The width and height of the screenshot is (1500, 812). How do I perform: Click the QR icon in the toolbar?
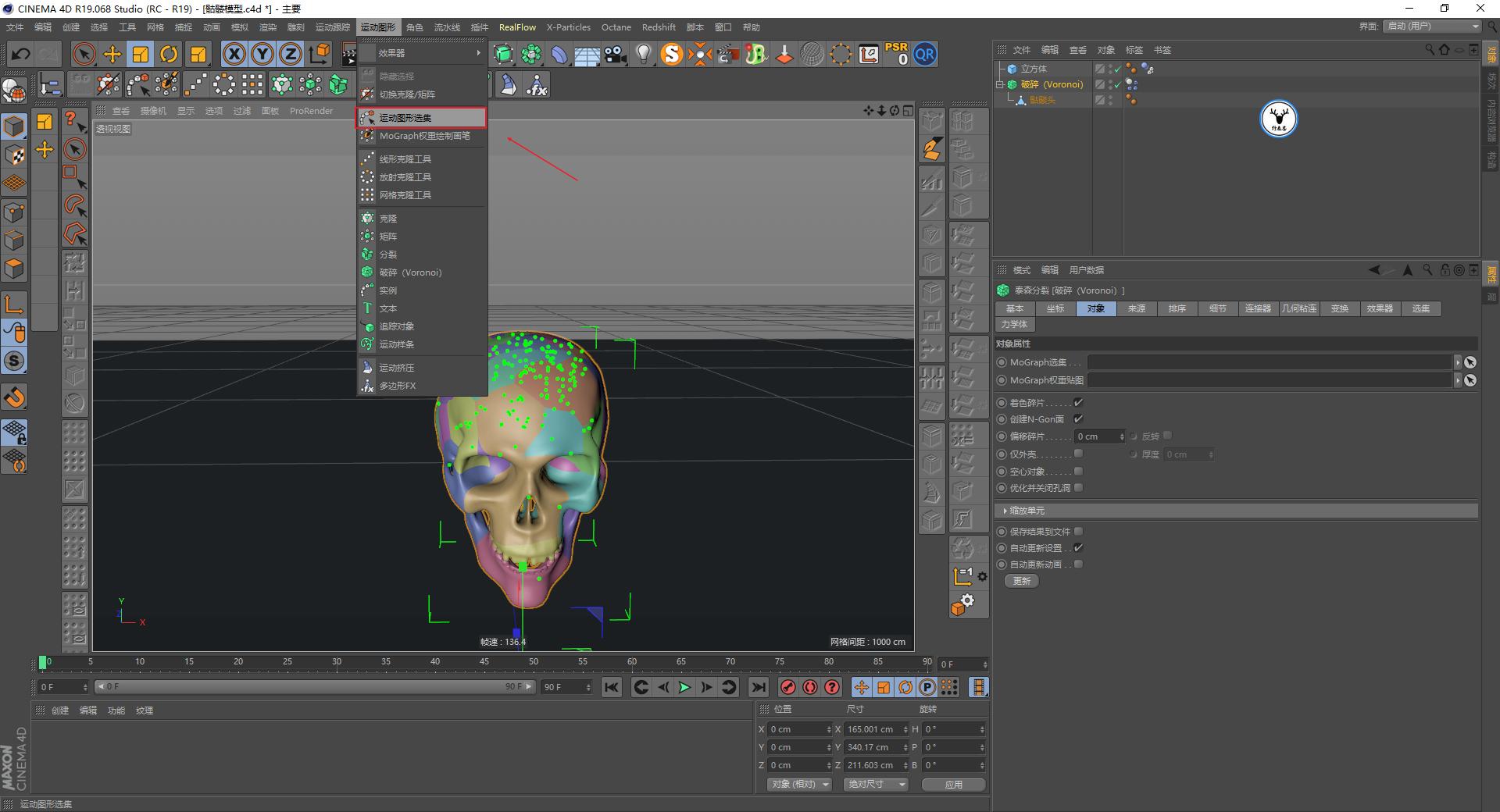point(926,54)
